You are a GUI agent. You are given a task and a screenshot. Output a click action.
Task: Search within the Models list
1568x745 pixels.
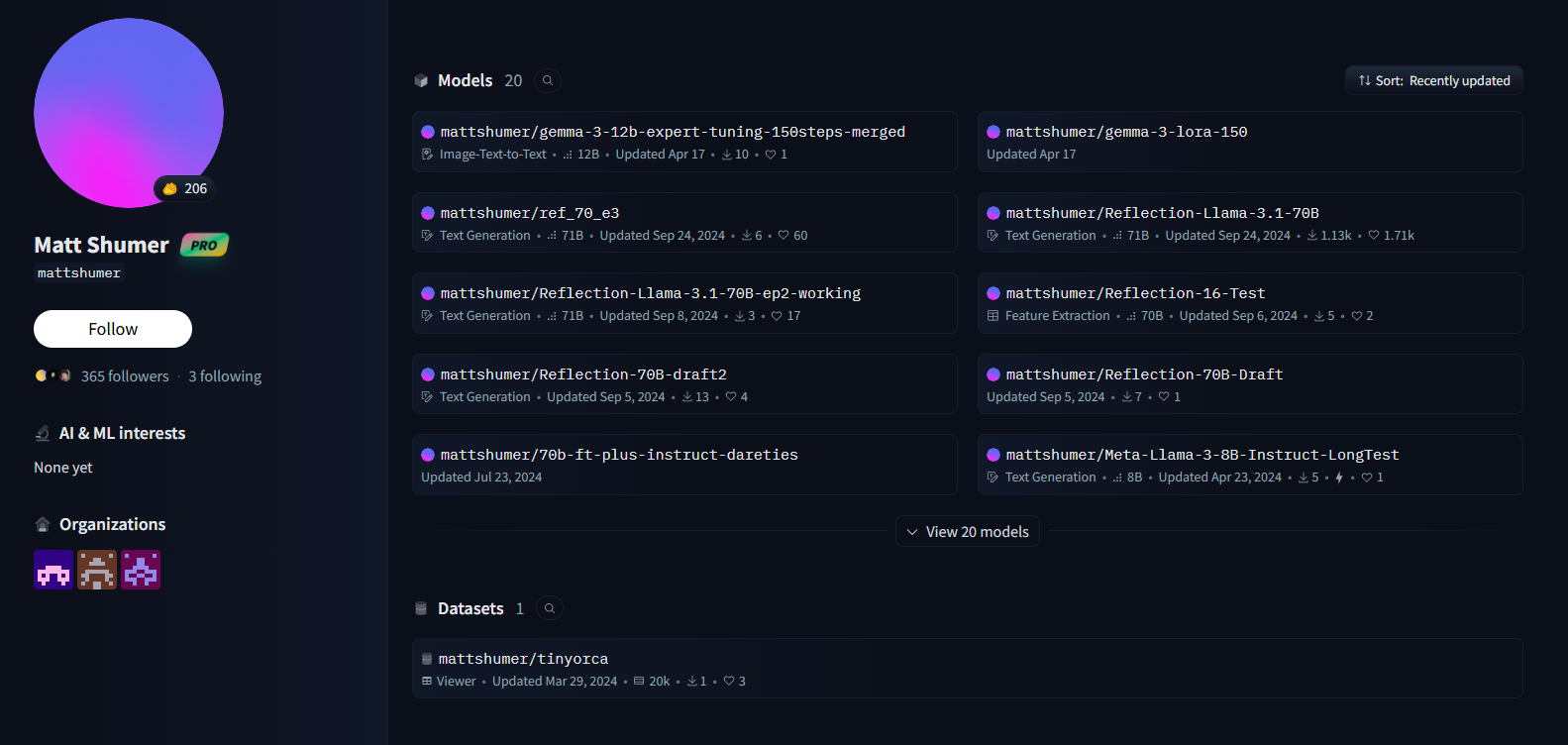[x=548, y=80]
